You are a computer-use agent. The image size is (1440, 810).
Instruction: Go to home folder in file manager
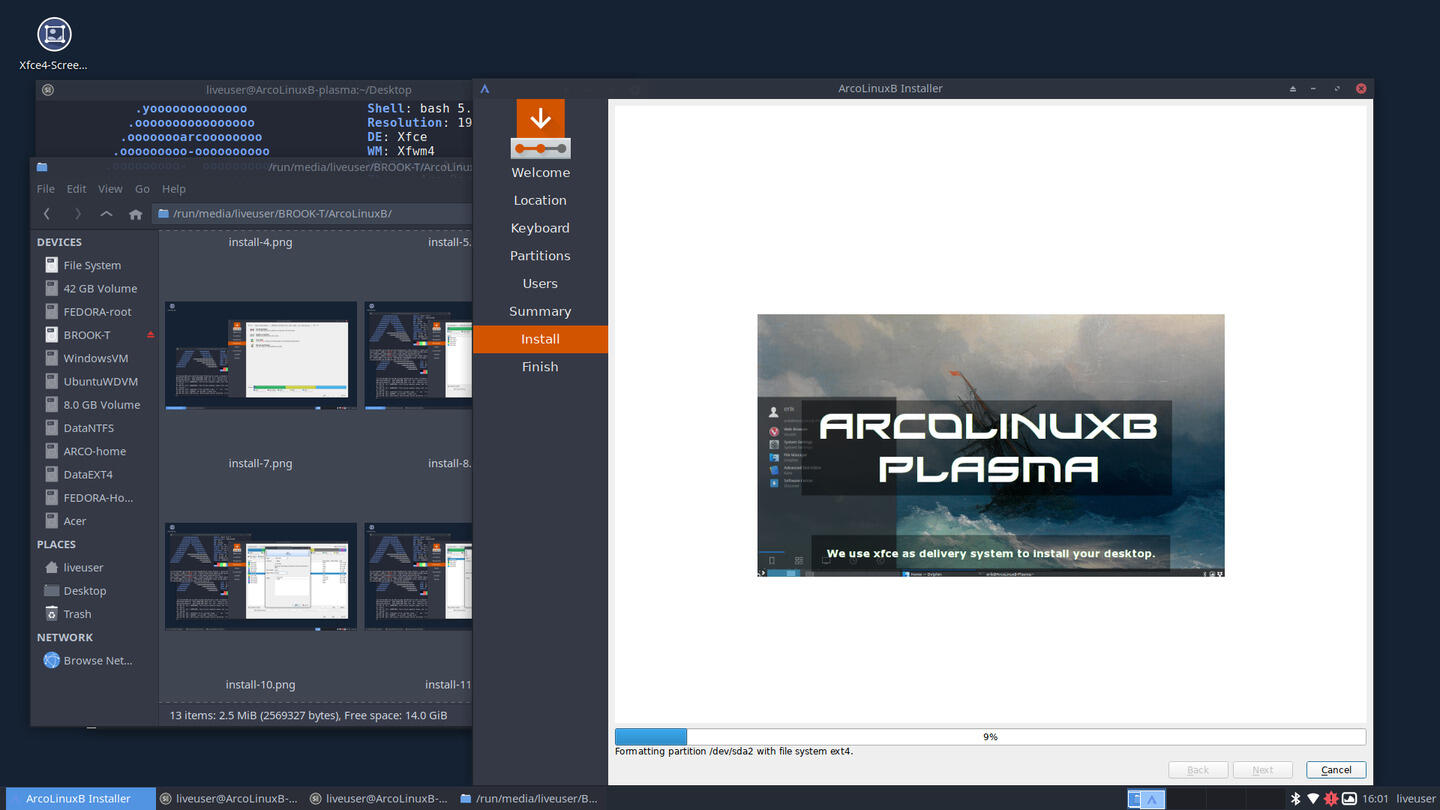pos(135,214)
